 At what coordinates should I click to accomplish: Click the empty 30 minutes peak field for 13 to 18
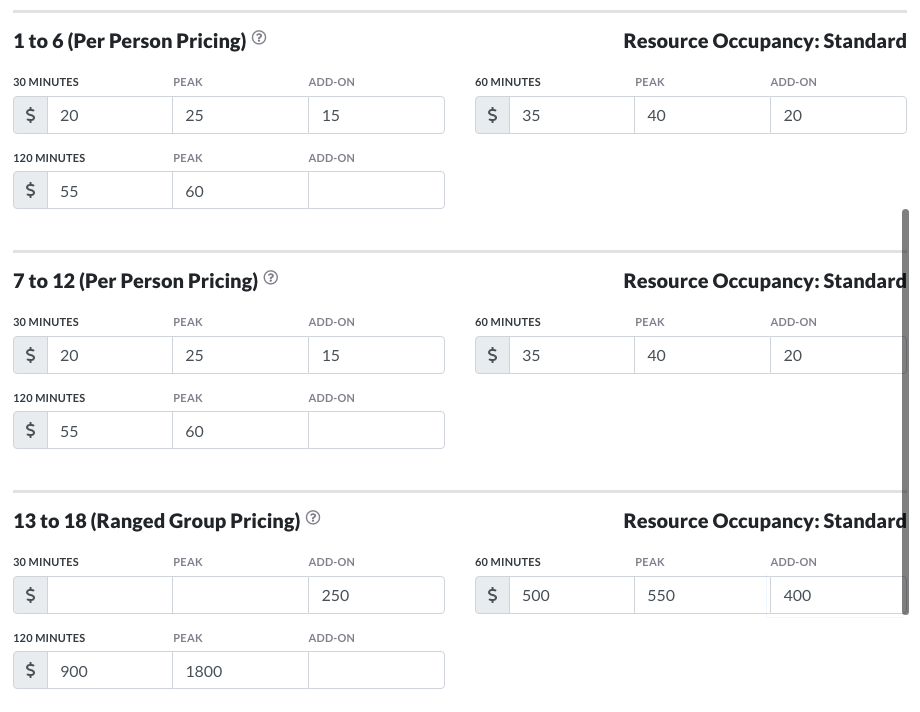pyautogui.click(x=240, y=595)
